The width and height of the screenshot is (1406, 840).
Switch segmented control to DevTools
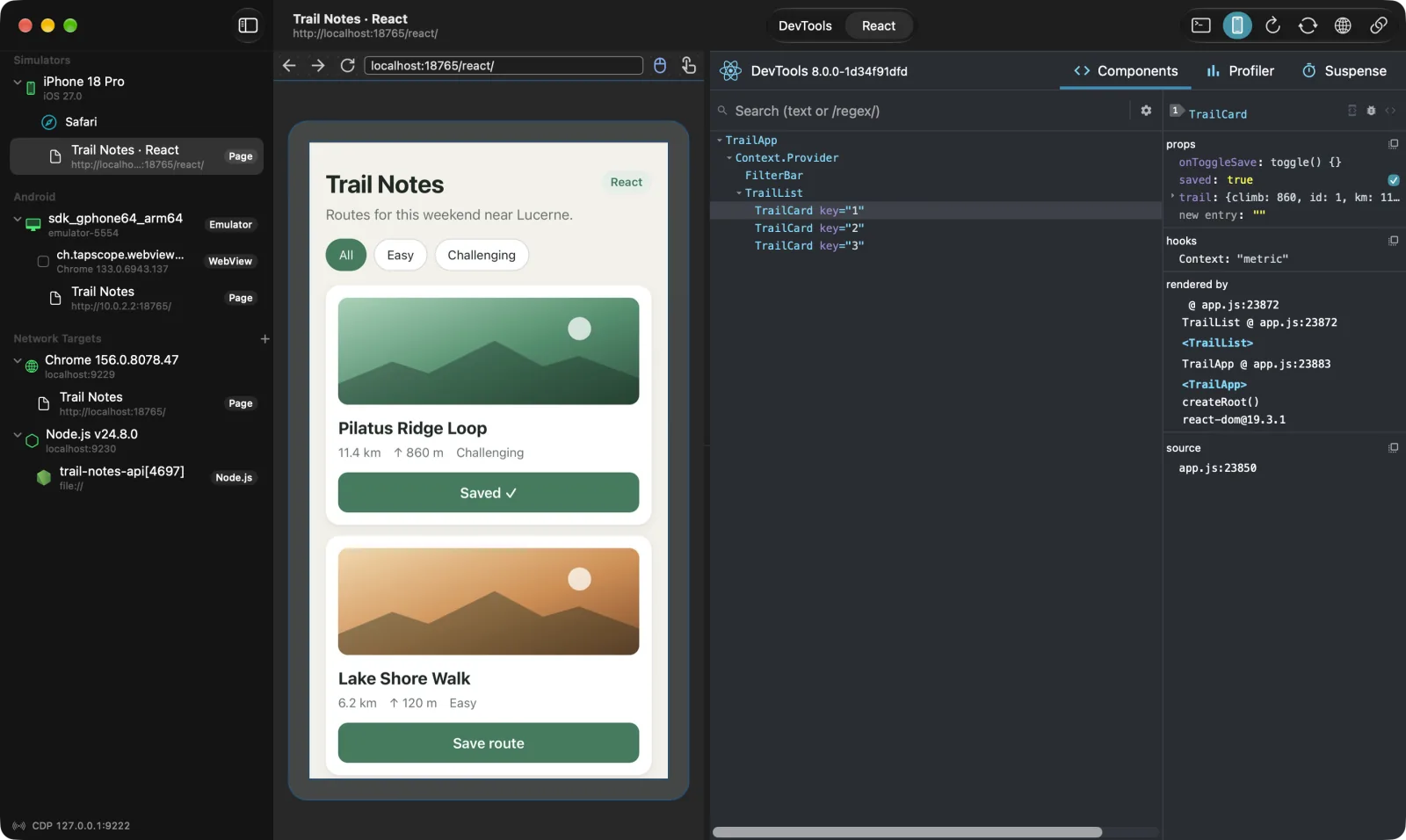coord(805,25)
